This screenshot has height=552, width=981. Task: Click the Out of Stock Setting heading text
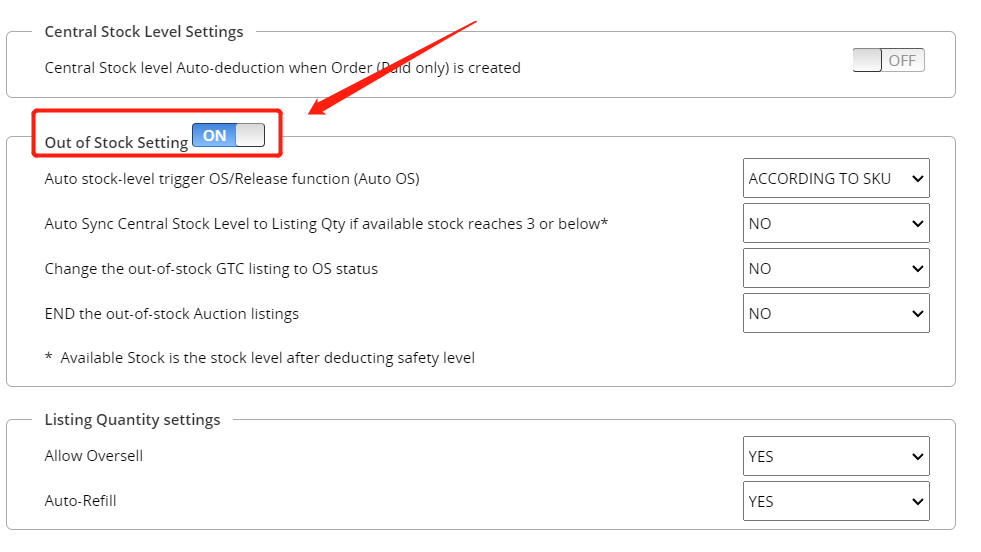[116, 143]
